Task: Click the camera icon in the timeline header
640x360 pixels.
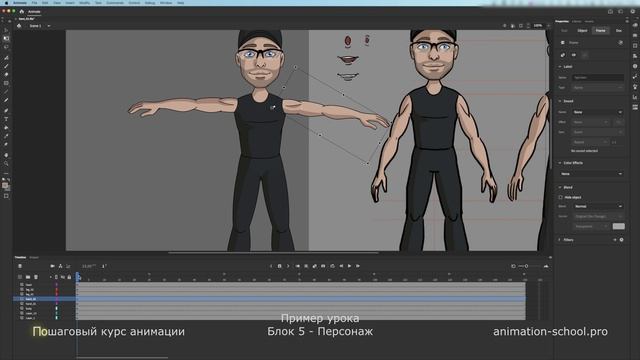Action: [x=52, y=266]
